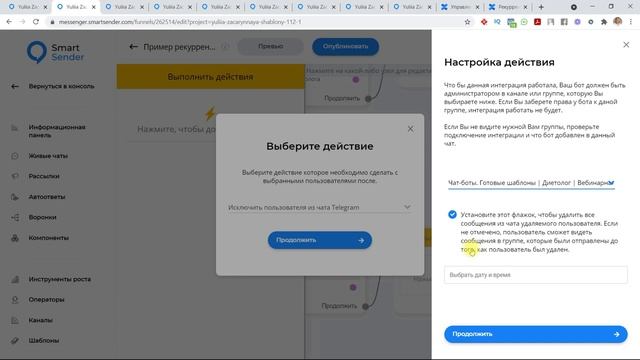
Task: Click the lightning bolt action icon
Action: pyautogui.click(x=210, y=113)
